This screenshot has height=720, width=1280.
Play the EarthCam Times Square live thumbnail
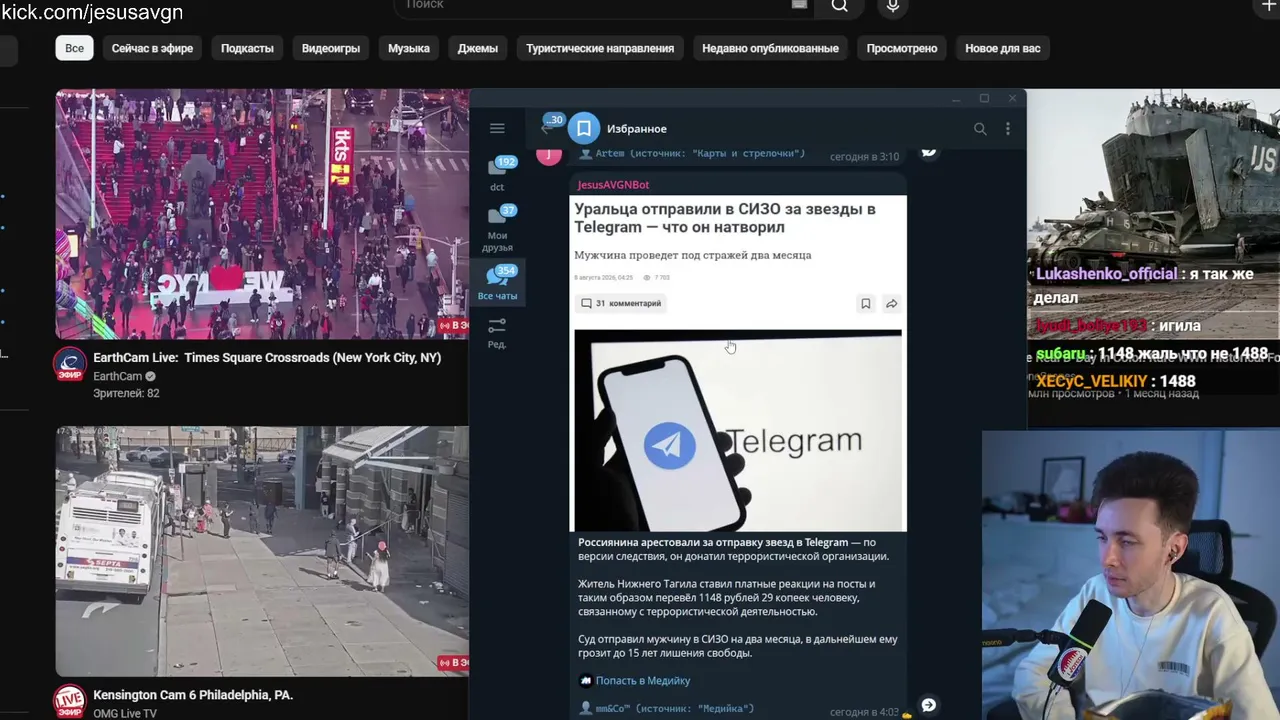tap(262, 215)
